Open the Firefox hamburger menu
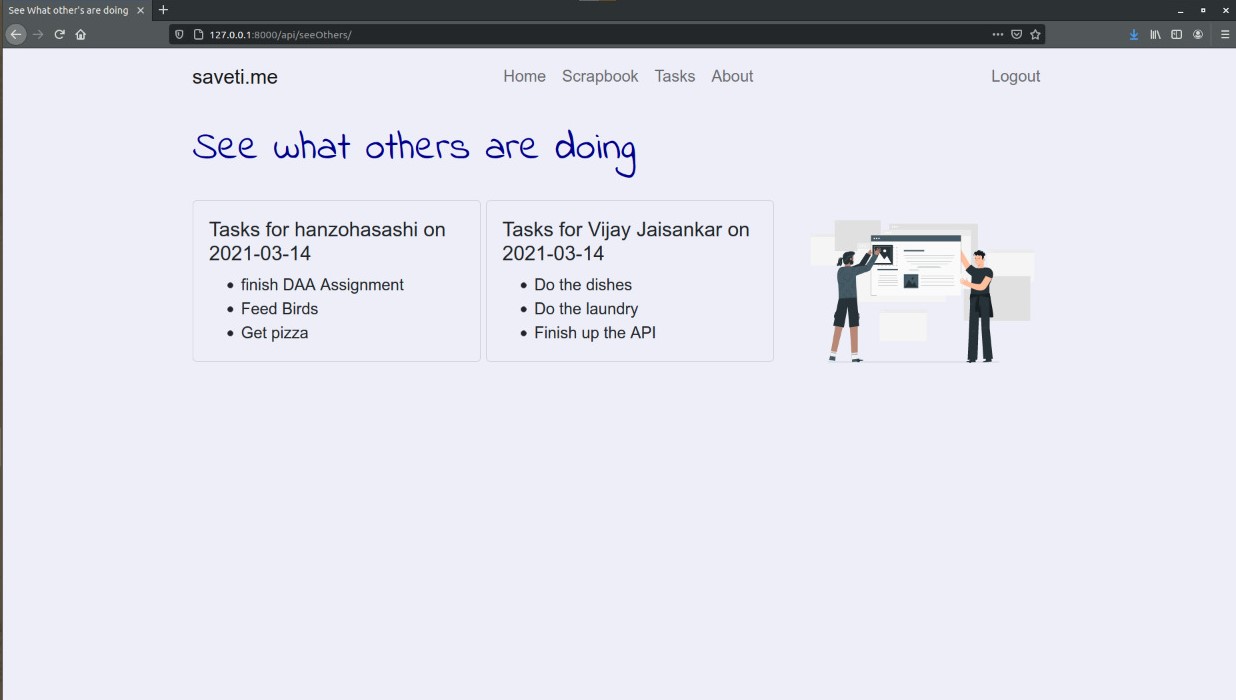This screenshot has width=1236, height=700. pos(1225,34)
